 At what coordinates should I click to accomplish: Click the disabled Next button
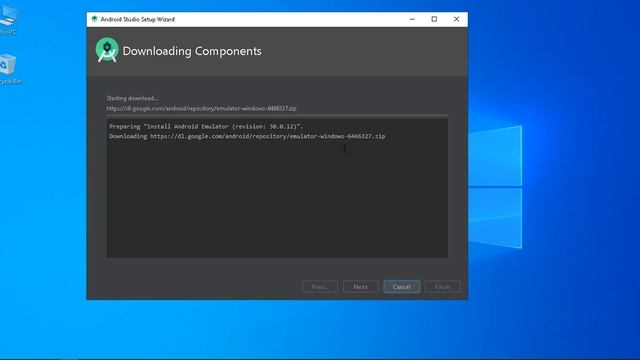point(360,287)
